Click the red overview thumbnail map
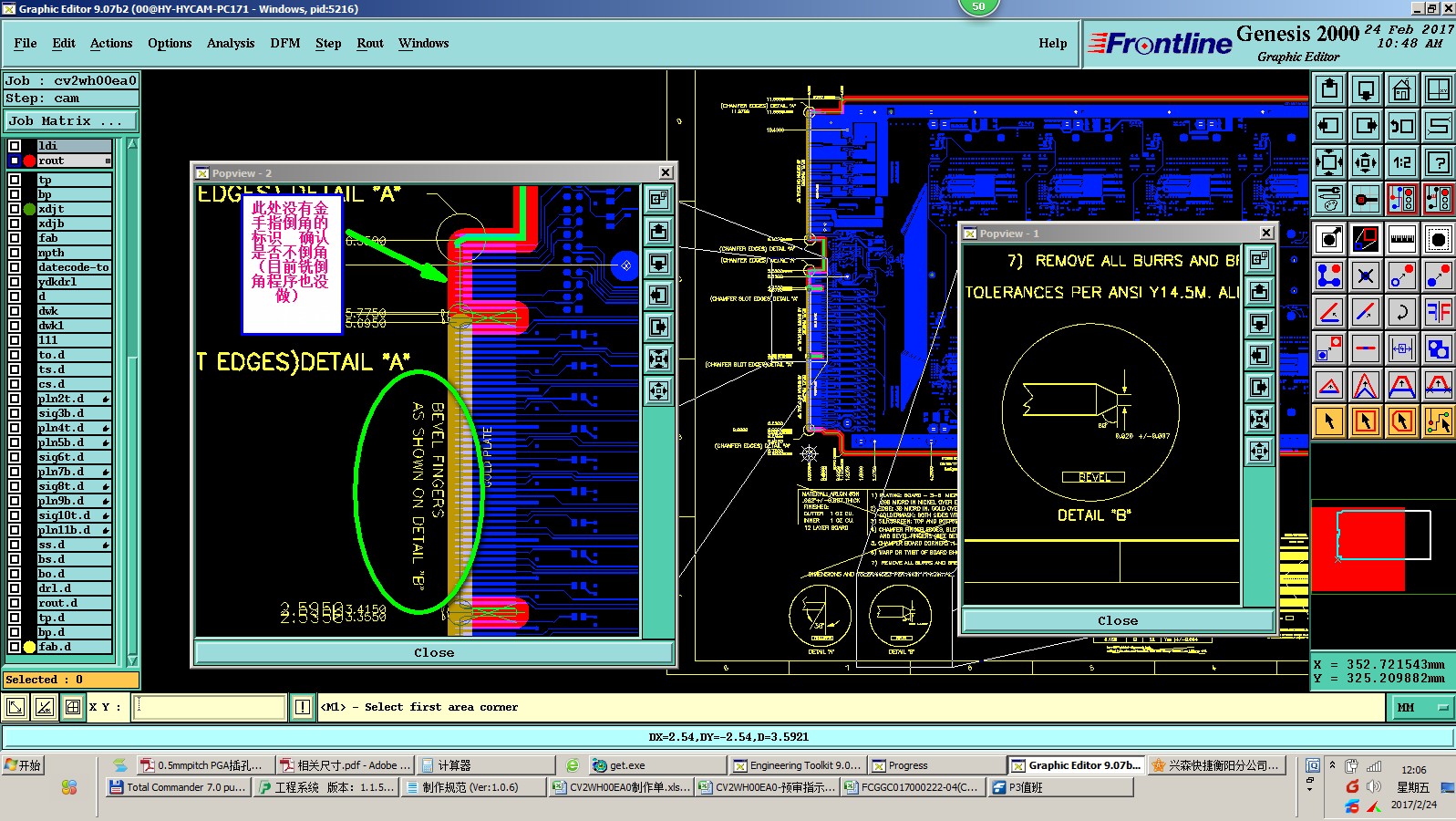 pos(1358,549)
